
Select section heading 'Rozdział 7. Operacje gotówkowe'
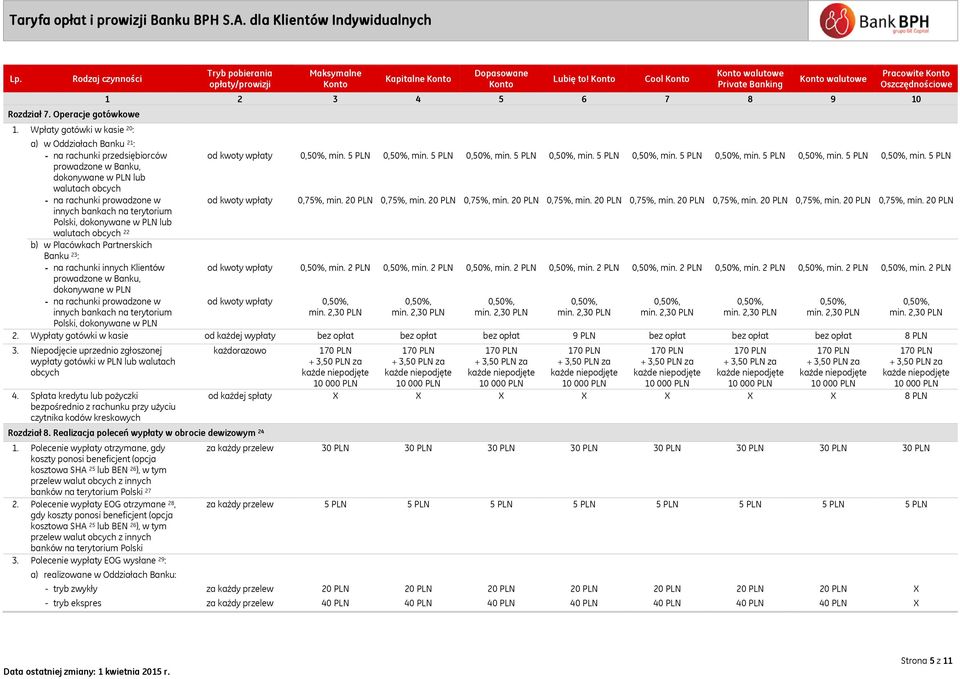[73, 114]
